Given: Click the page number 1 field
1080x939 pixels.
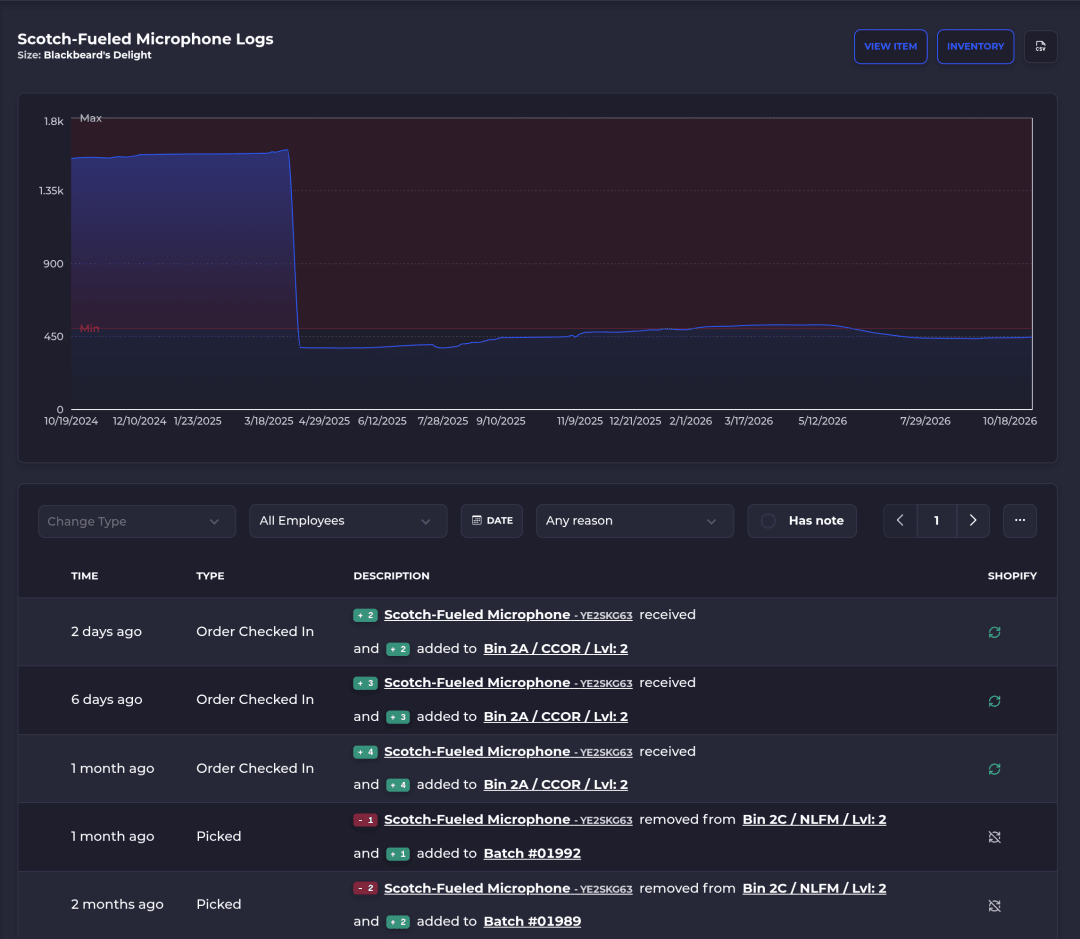Looking at the screenshot, I should pyautogui.click(x=937, y=521).
